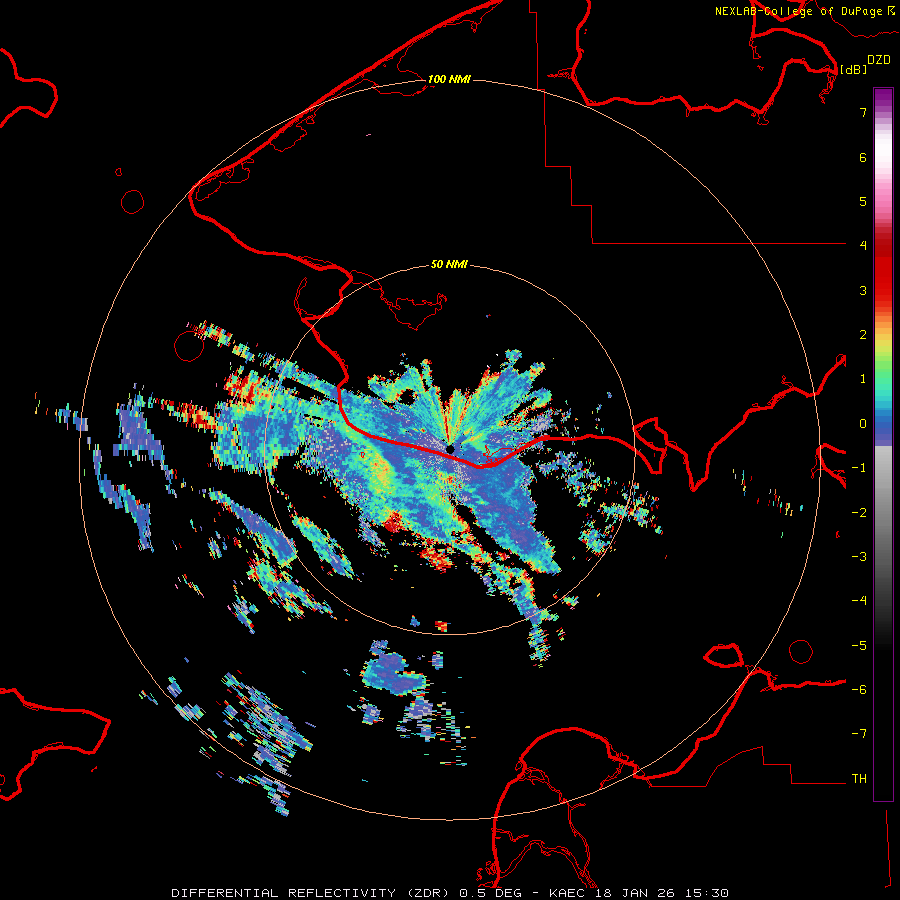Click "0.5 DEG" elevation text in caption
This screenshot has height=900, width=900.
(x=492, y=893)
